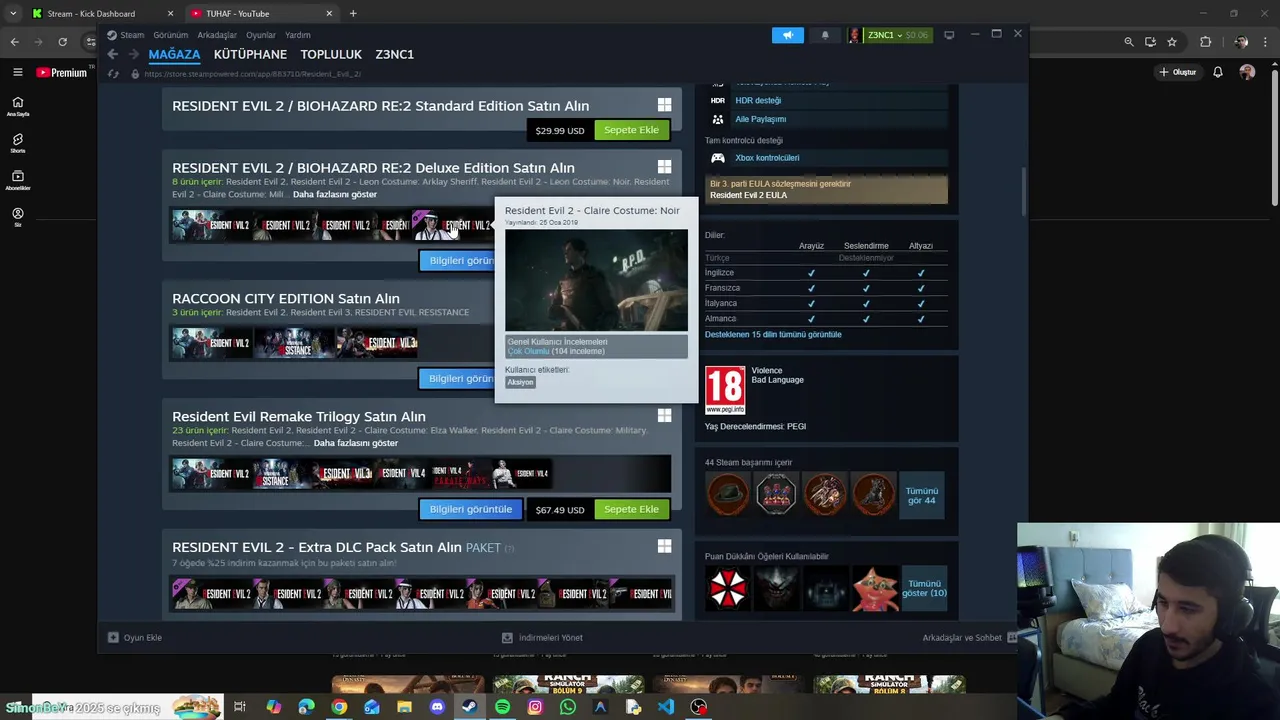Open Z3NC1 profile tab
The image size is (1280, 720).
tap(394, 54)
